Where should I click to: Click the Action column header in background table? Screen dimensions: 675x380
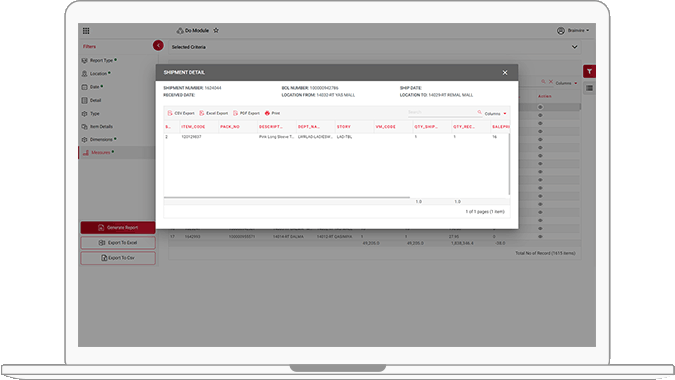[545, 96]
